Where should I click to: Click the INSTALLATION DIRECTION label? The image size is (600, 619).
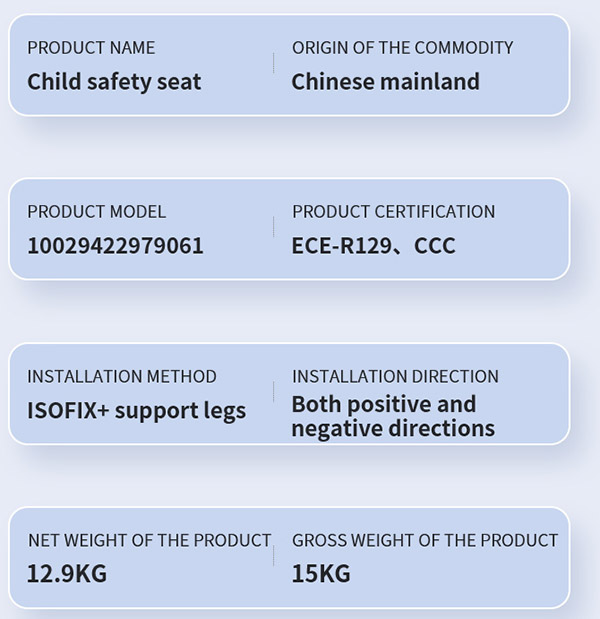click(395, 377)
